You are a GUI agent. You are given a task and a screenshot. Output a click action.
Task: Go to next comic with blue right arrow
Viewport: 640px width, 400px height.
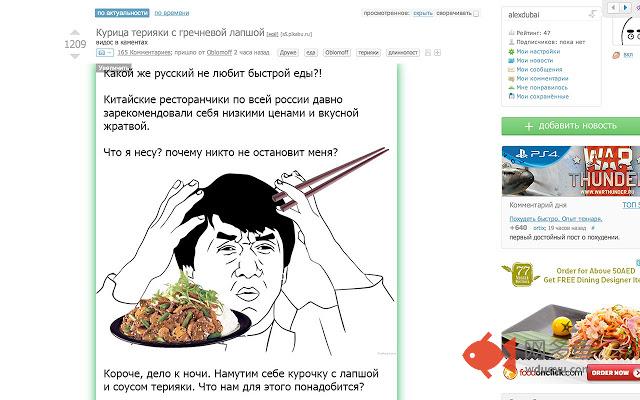[625, 7]
